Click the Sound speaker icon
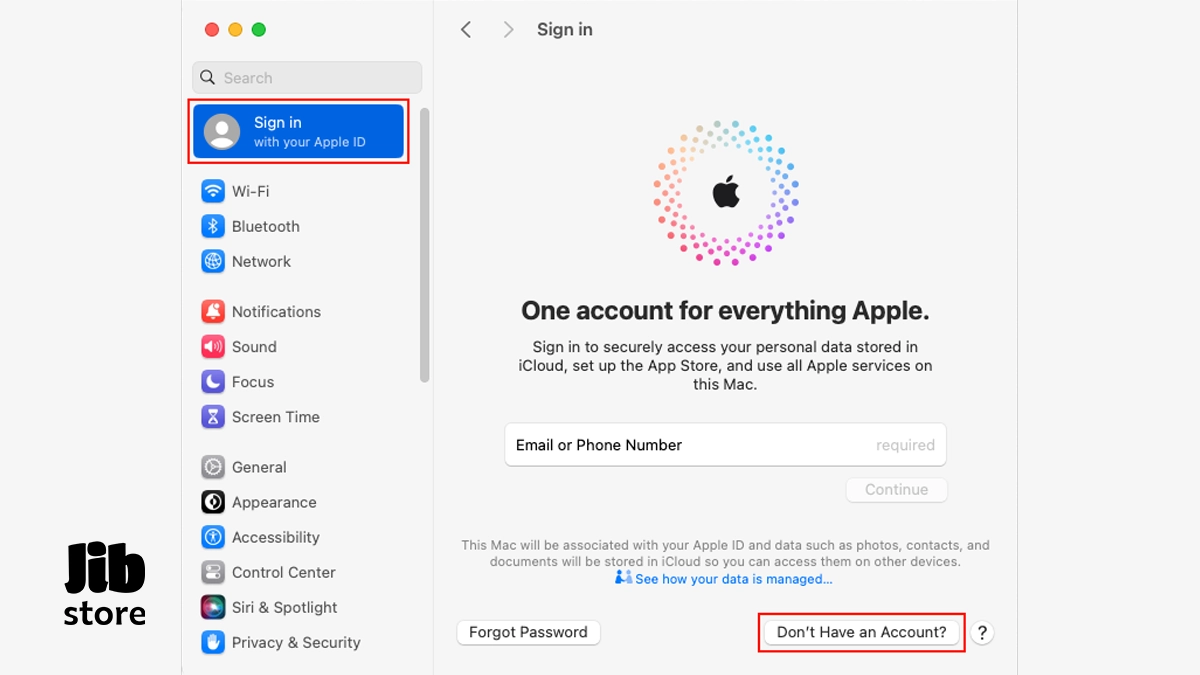 click(213, 347)
